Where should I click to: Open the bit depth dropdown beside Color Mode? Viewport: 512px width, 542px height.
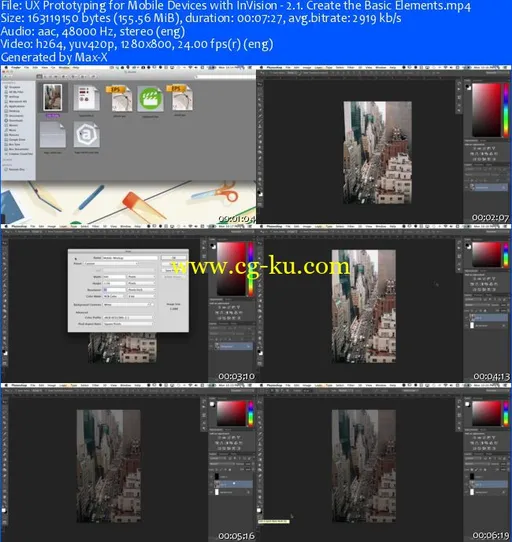tap(141, 296)
